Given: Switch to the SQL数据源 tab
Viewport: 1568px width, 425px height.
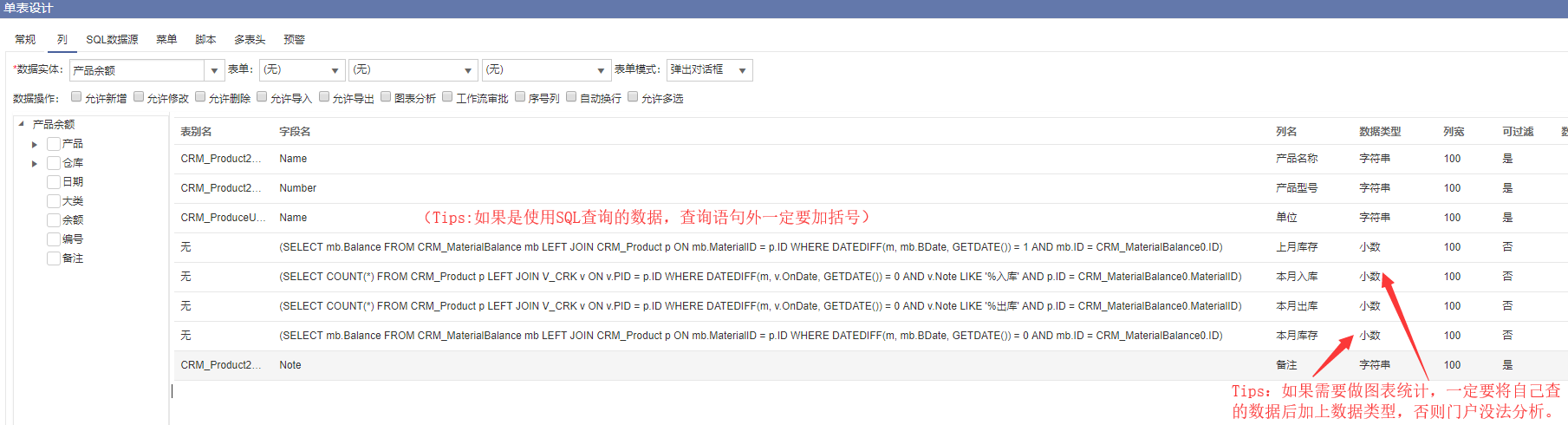Looking at the screenshot, I should [112, 40].
